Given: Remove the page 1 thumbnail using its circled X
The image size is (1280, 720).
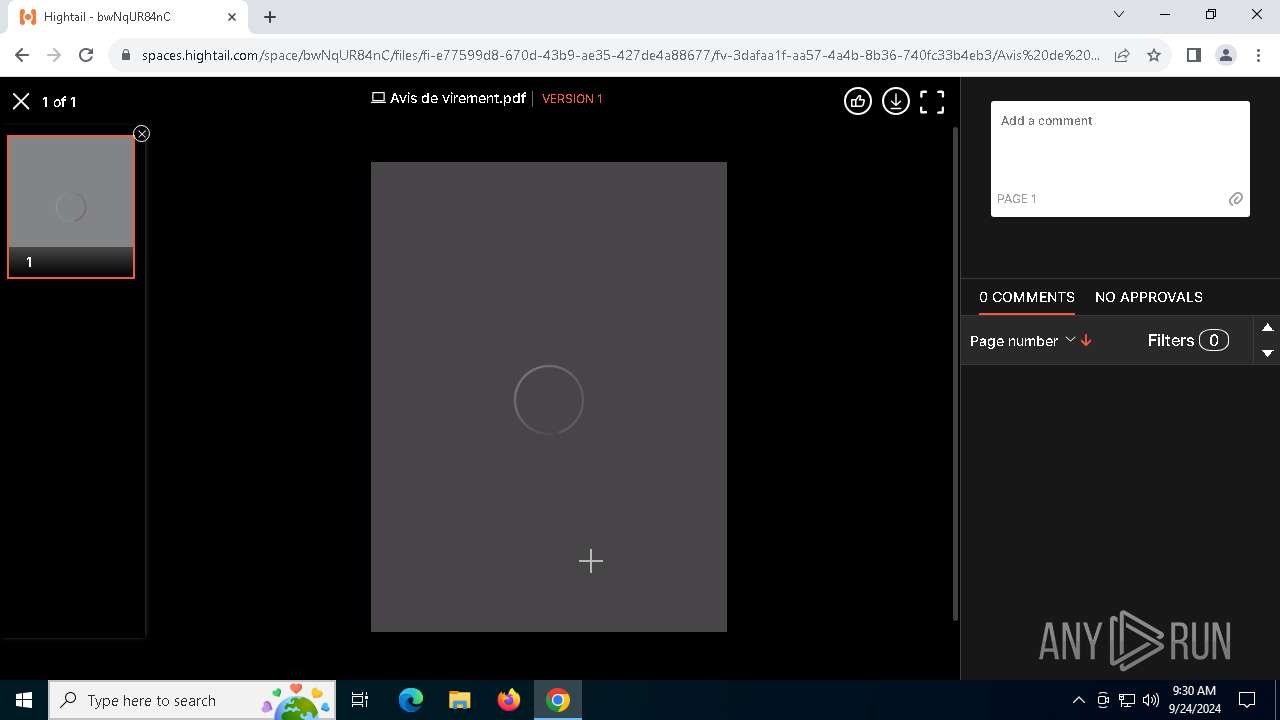Looking at the screenshot, I should tap(142, 134).
